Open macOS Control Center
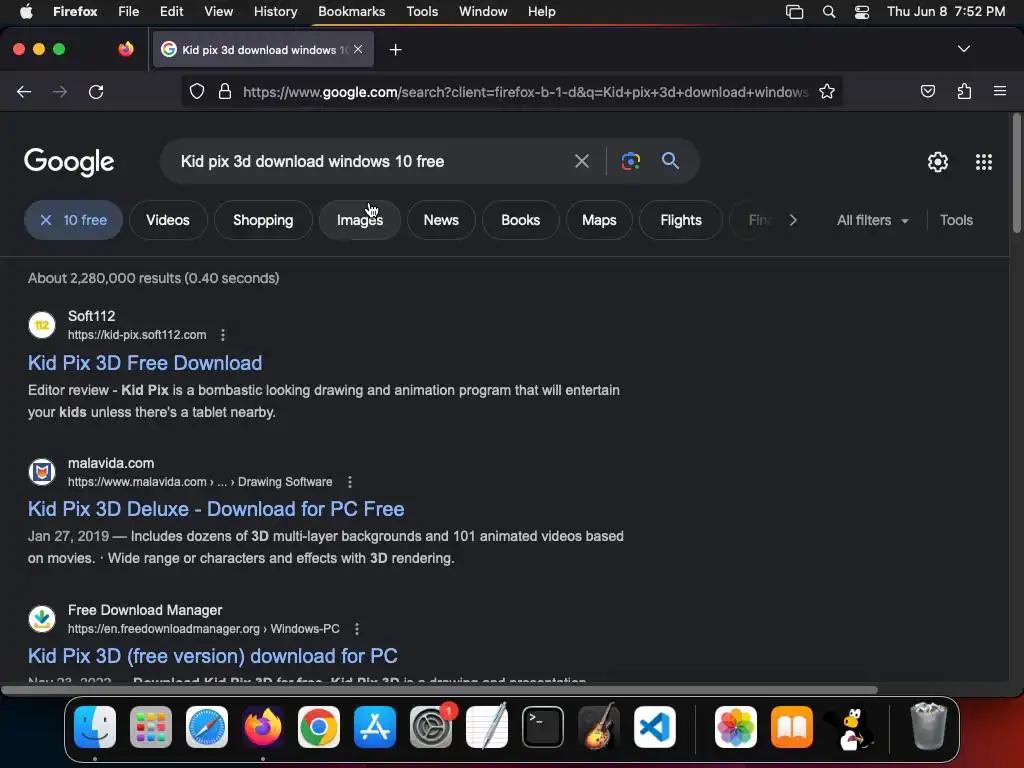This screenshot has height=768, width=1024. [861, 12]
